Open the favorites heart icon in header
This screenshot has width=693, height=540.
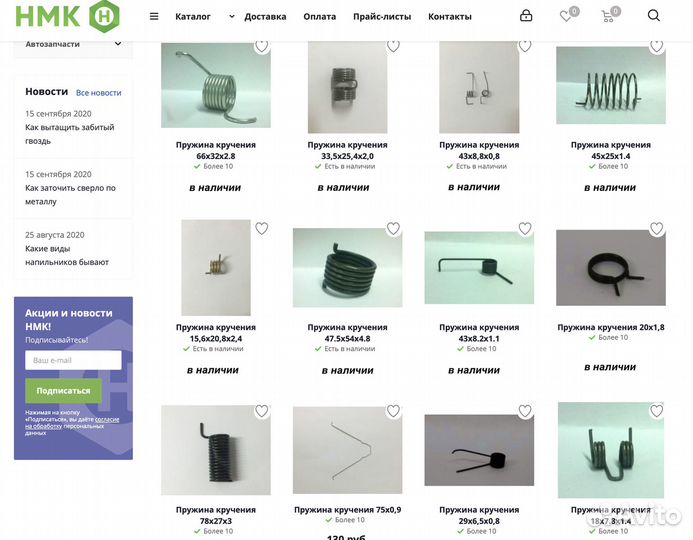pos(565,16)
